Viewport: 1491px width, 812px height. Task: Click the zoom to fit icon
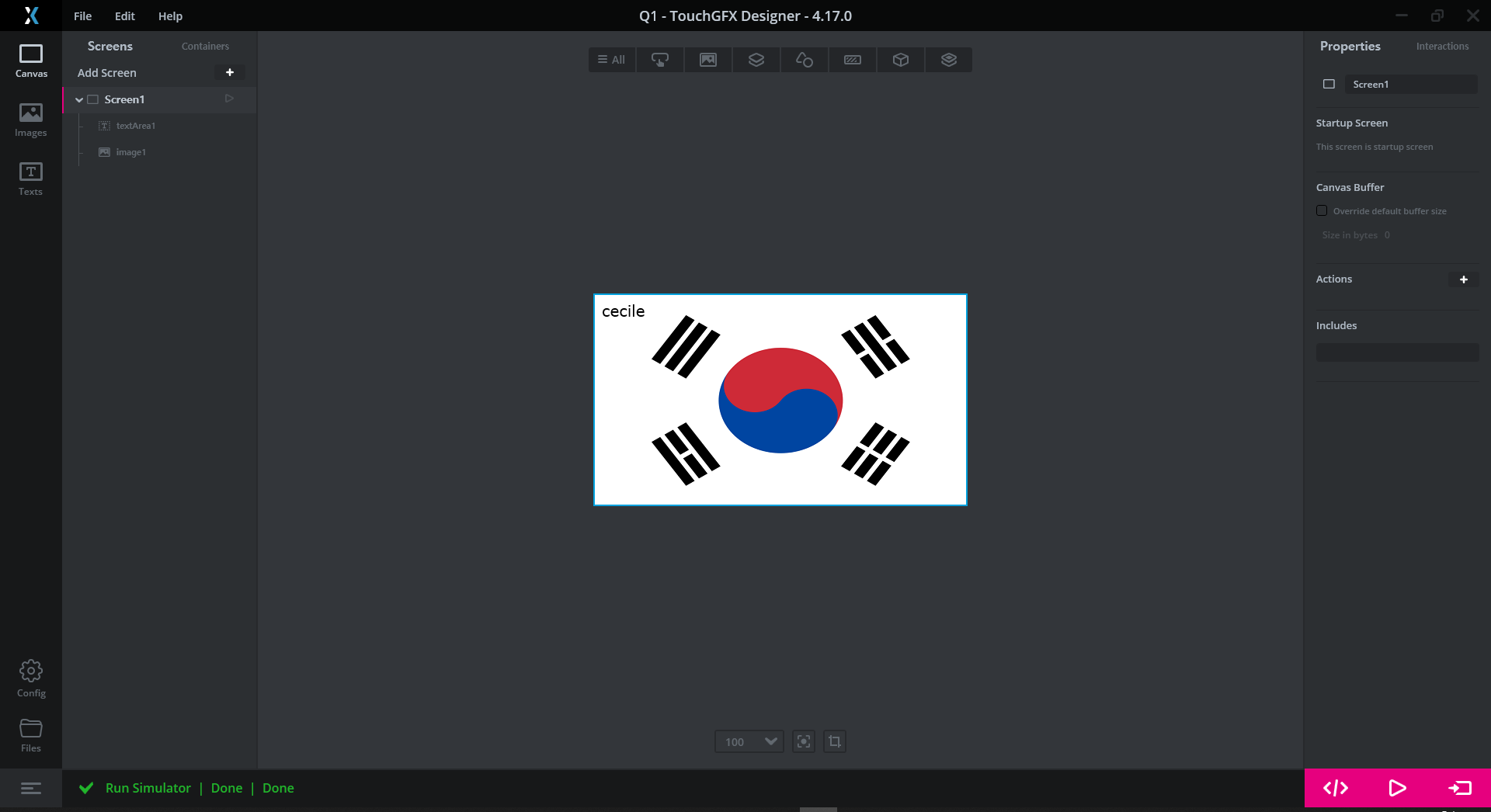pyautogui.click(x=804, y=741)
